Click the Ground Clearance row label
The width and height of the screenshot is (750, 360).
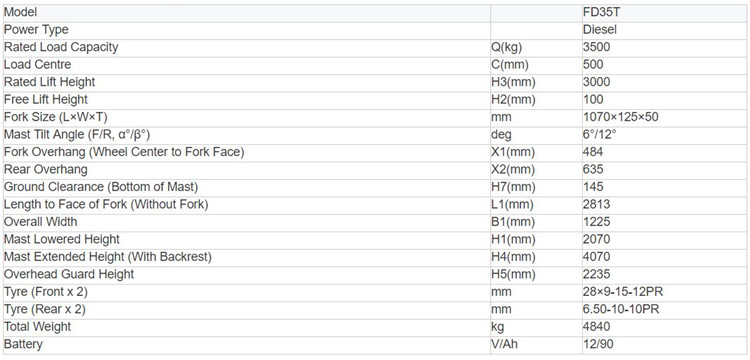point(101,187)
